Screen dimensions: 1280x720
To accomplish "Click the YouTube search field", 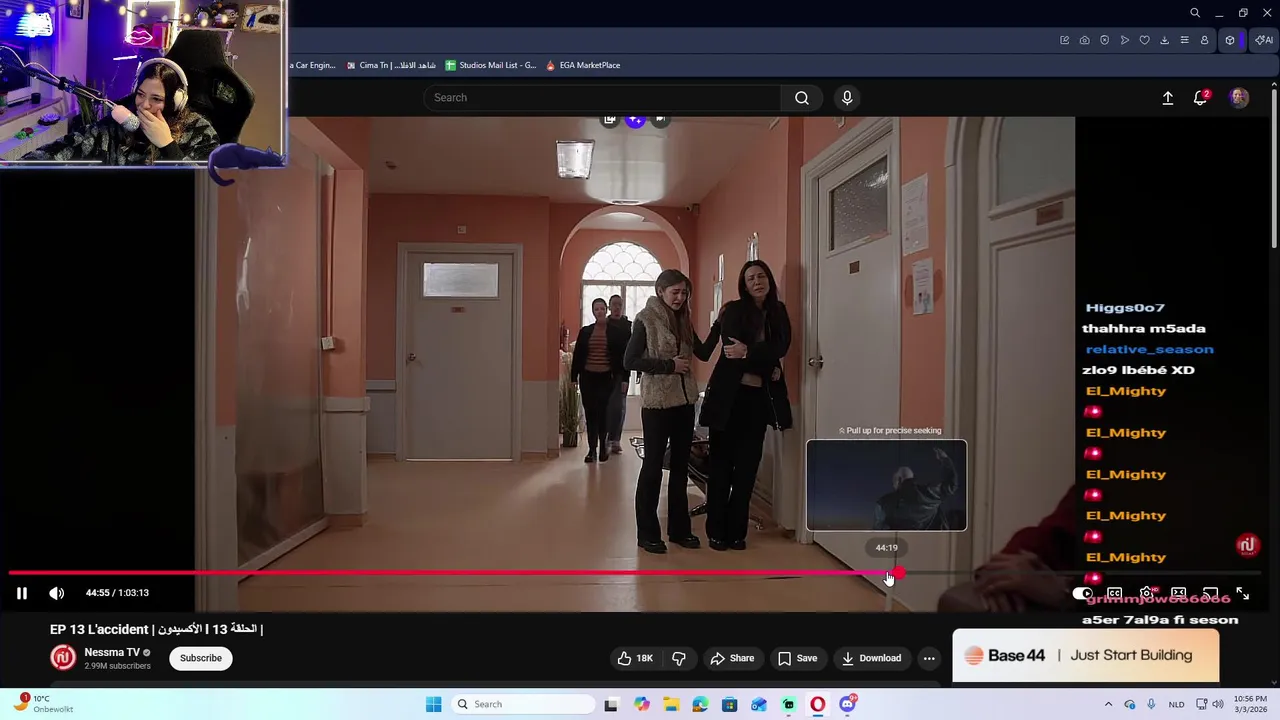I will tap(603, 97).
